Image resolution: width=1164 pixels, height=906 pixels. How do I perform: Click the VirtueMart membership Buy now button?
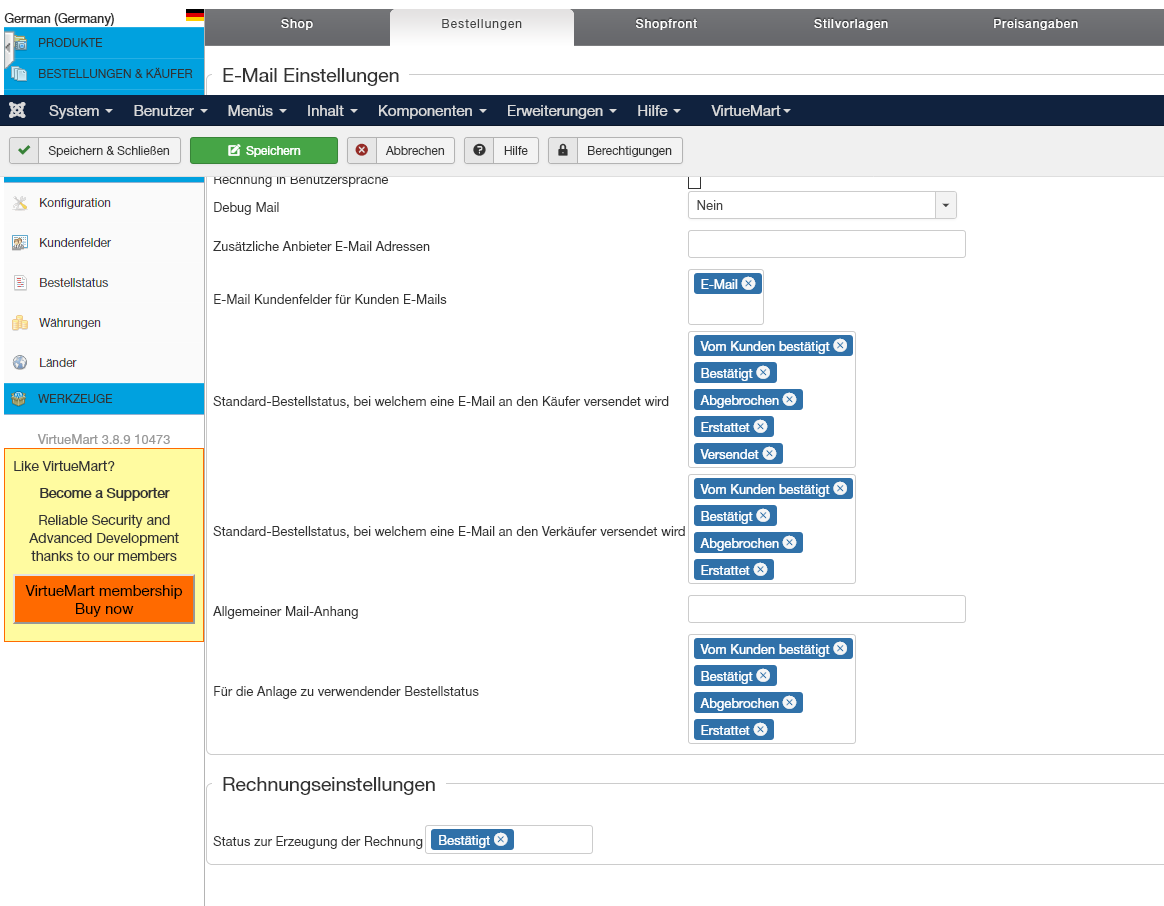(x=104, y=600)
